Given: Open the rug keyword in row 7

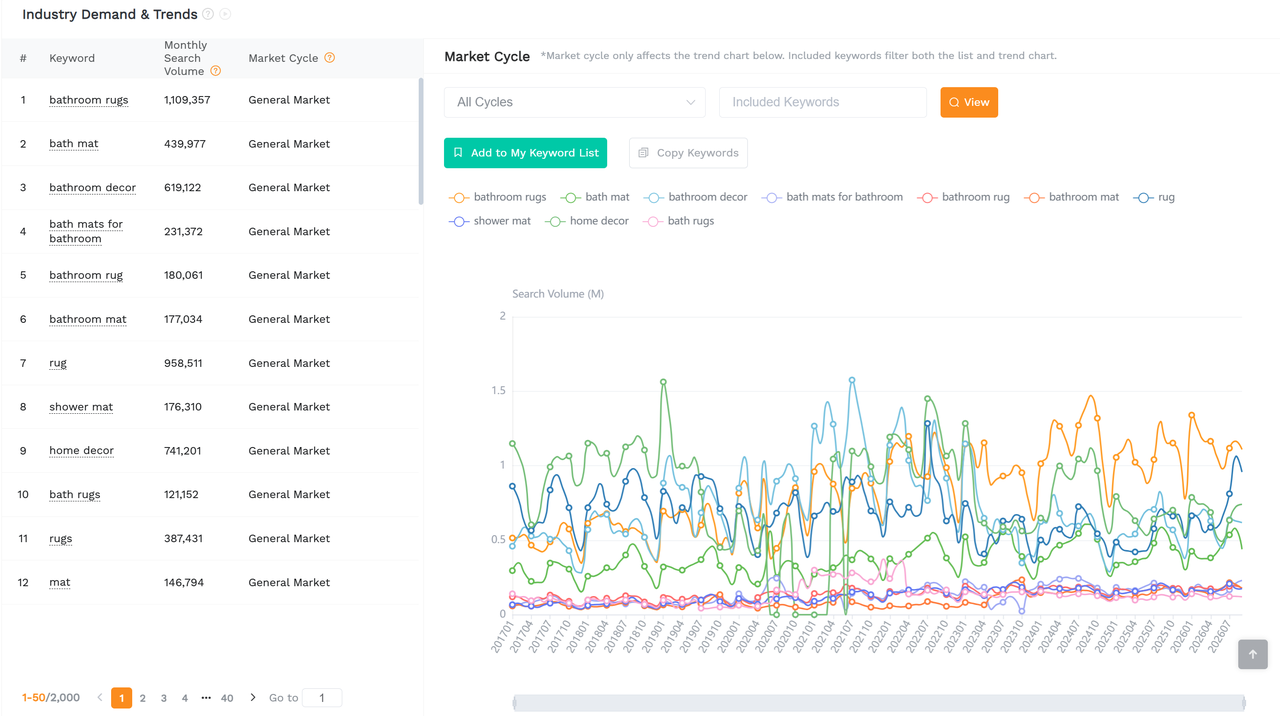Looking at the screenshot, I should [x=58, y=363].
